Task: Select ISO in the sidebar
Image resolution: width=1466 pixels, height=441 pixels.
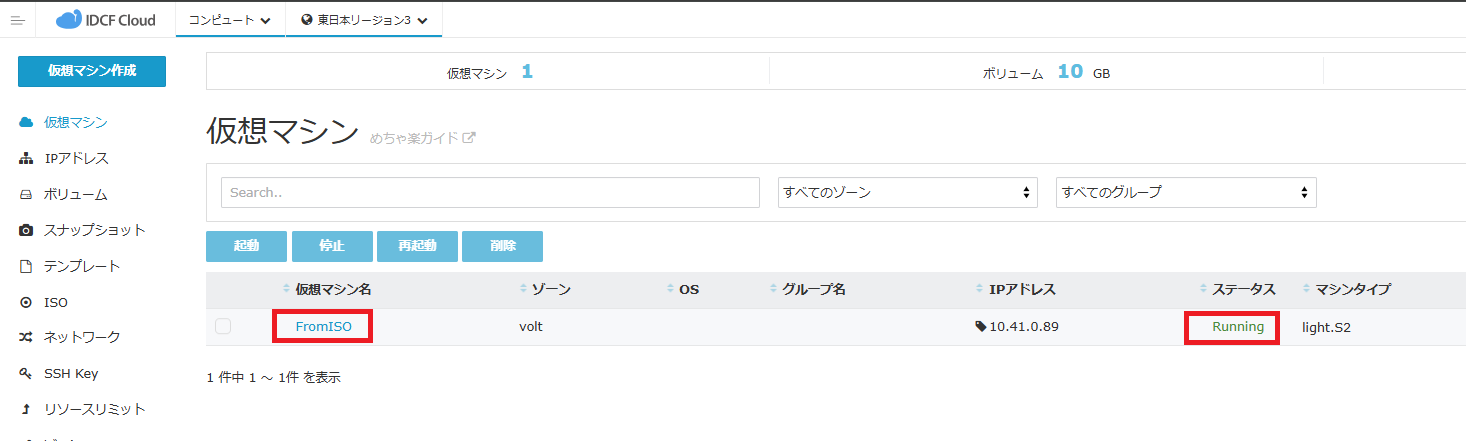Action: 56,302
